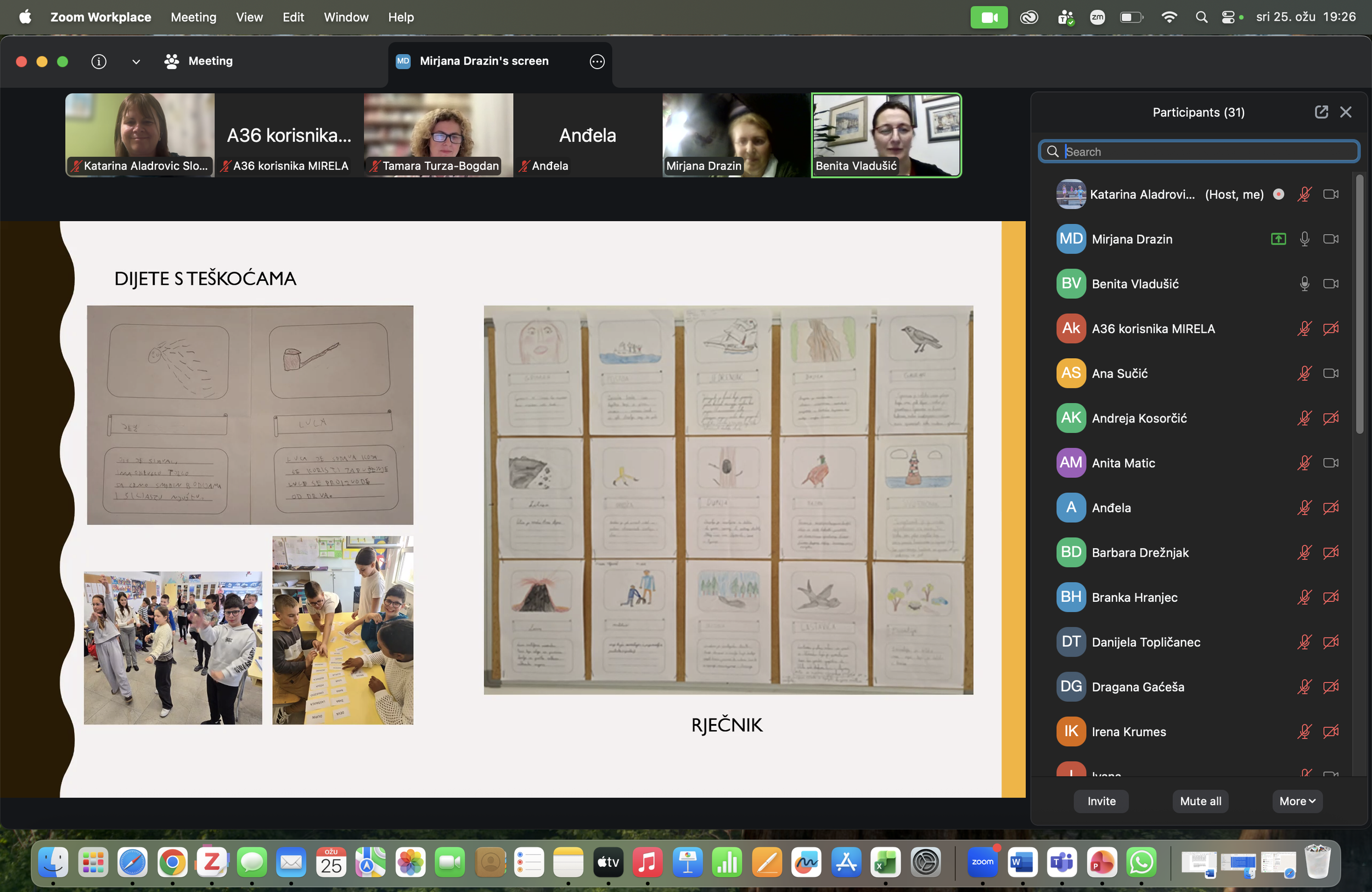Click the recording indicator beside Host
Viewport: 1372px width, 892px height.
[x=1279, y=194]
